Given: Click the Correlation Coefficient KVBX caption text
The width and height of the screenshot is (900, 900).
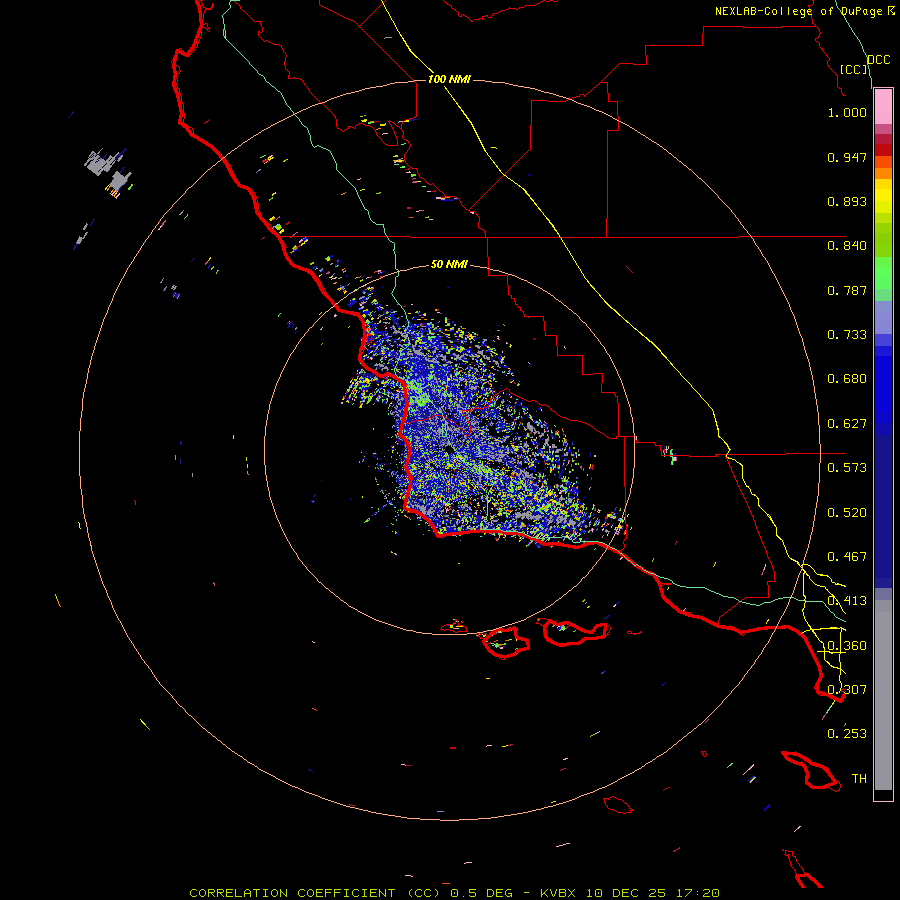Looking at the screenshot, I should 454,893.
